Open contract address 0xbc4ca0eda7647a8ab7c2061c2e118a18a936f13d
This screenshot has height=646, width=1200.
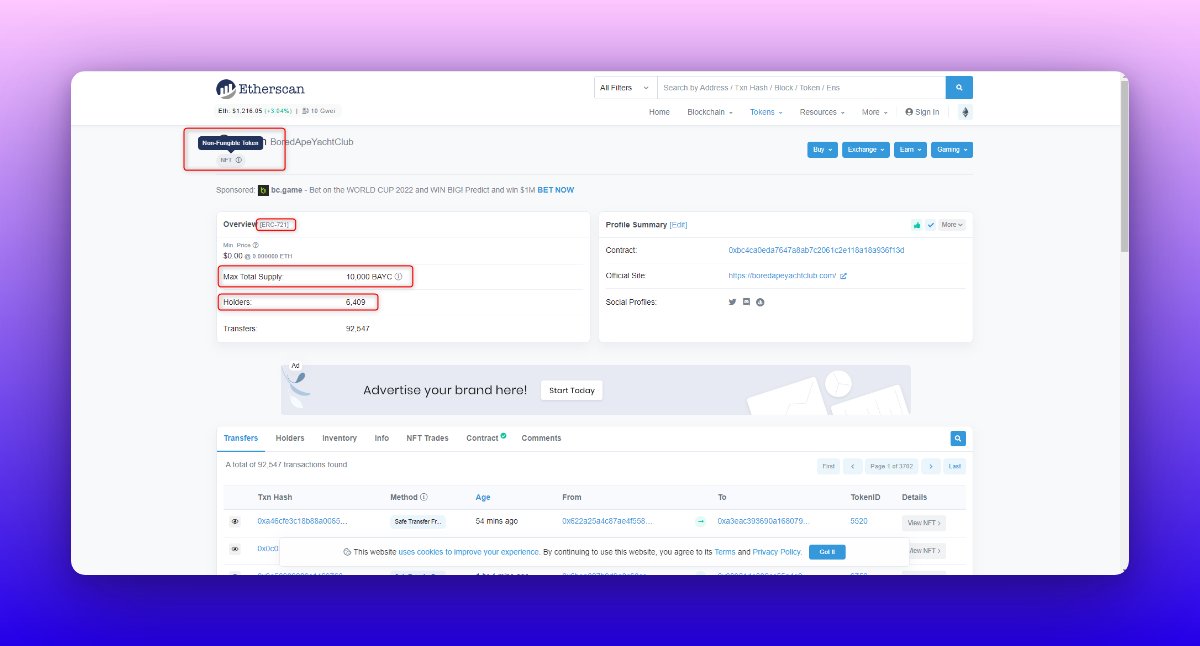[816, 250]
